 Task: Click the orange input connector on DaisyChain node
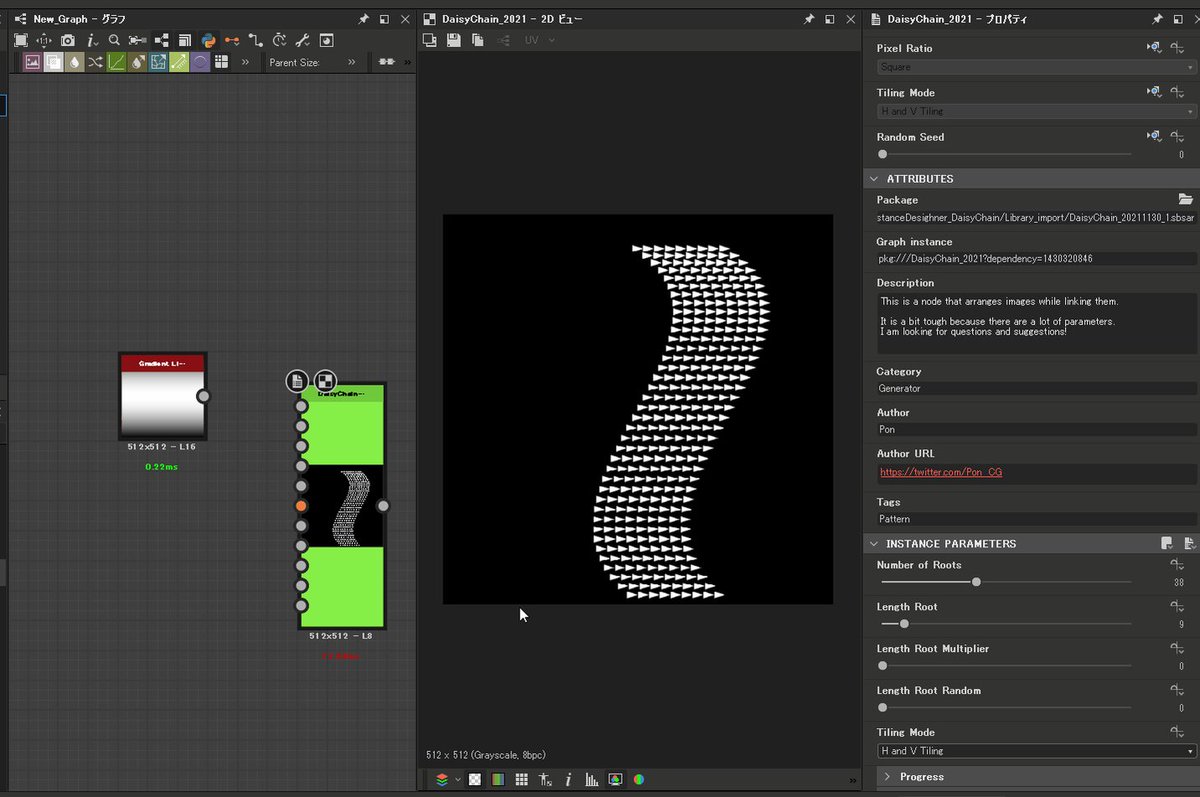click(301, 506)
